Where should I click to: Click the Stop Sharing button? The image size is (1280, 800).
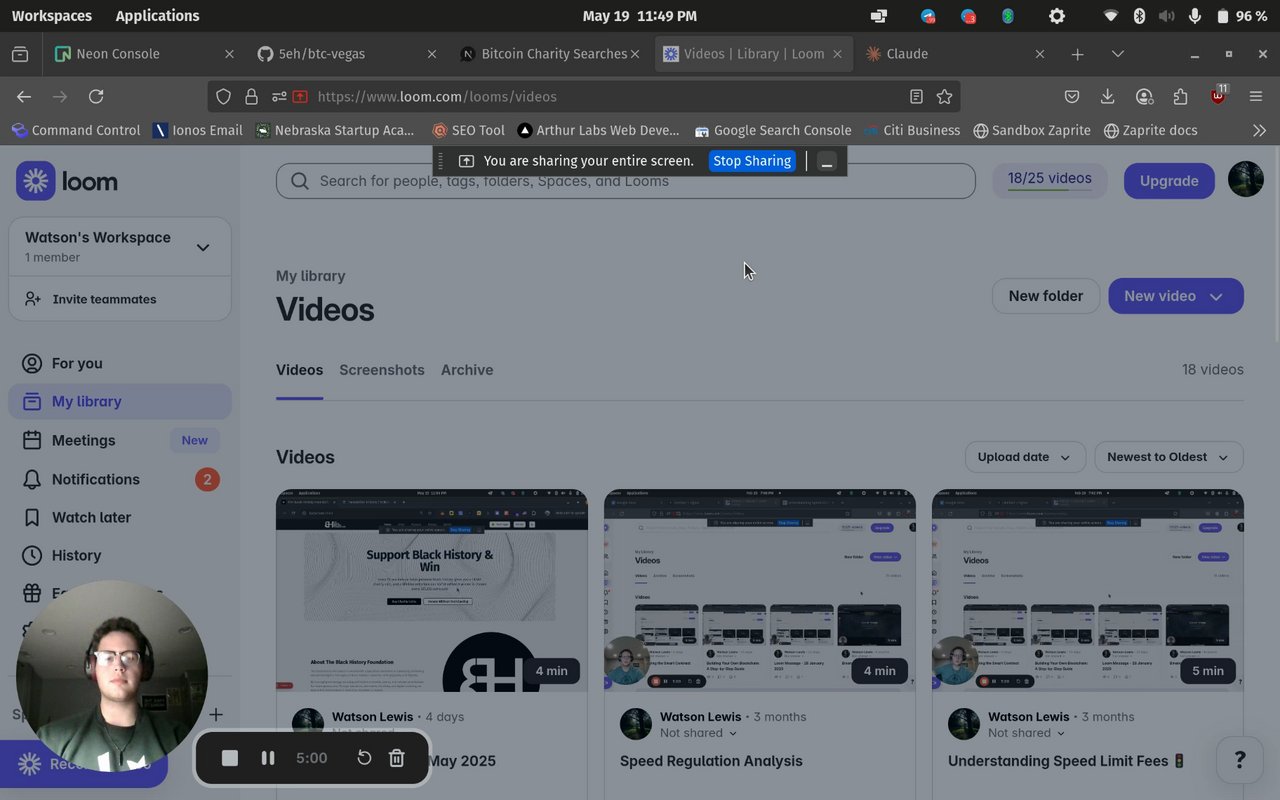752,161
